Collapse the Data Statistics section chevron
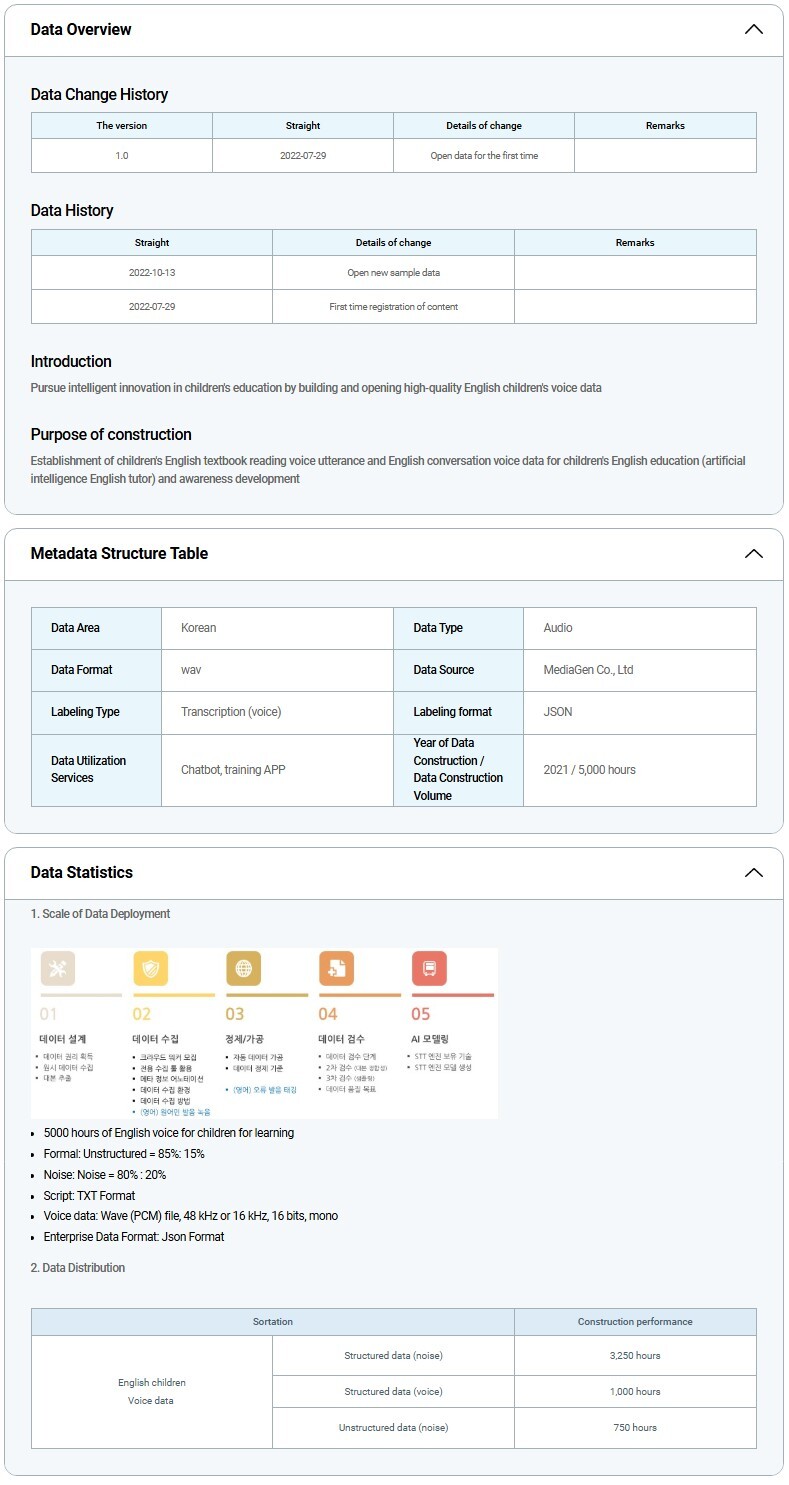This screenshot has width=789, height=1485. coord(753,873)
